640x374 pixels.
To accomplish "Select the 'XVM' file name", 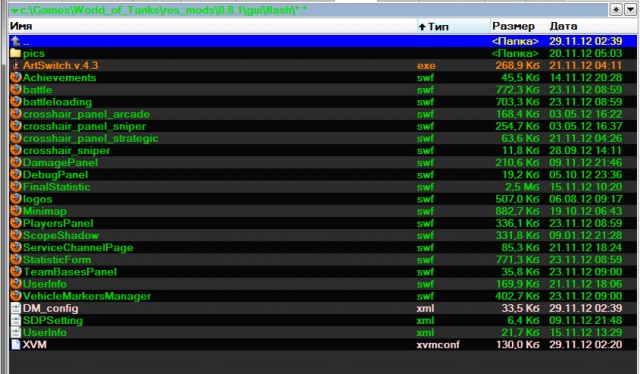I will 35,345.
